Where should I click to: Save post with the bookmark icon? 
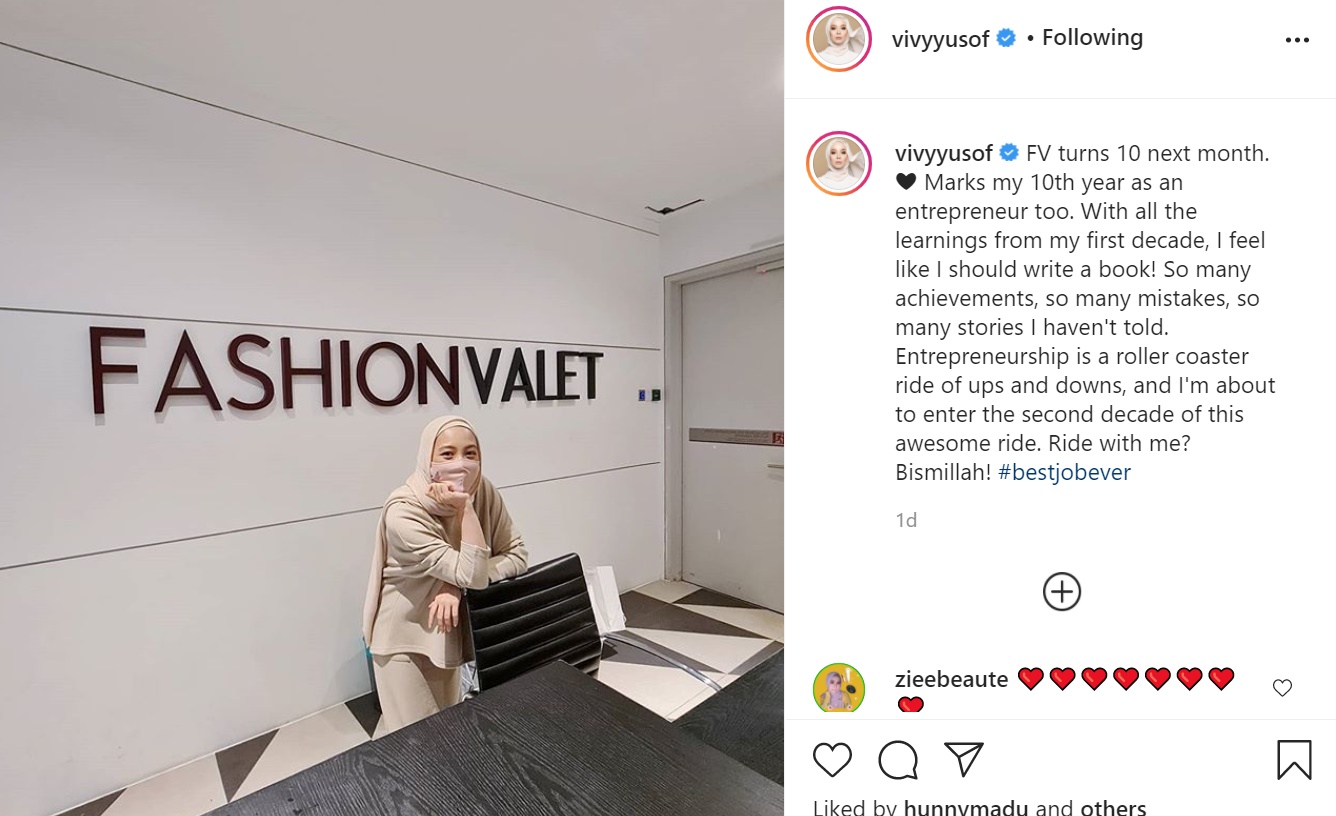(1294, 760)
